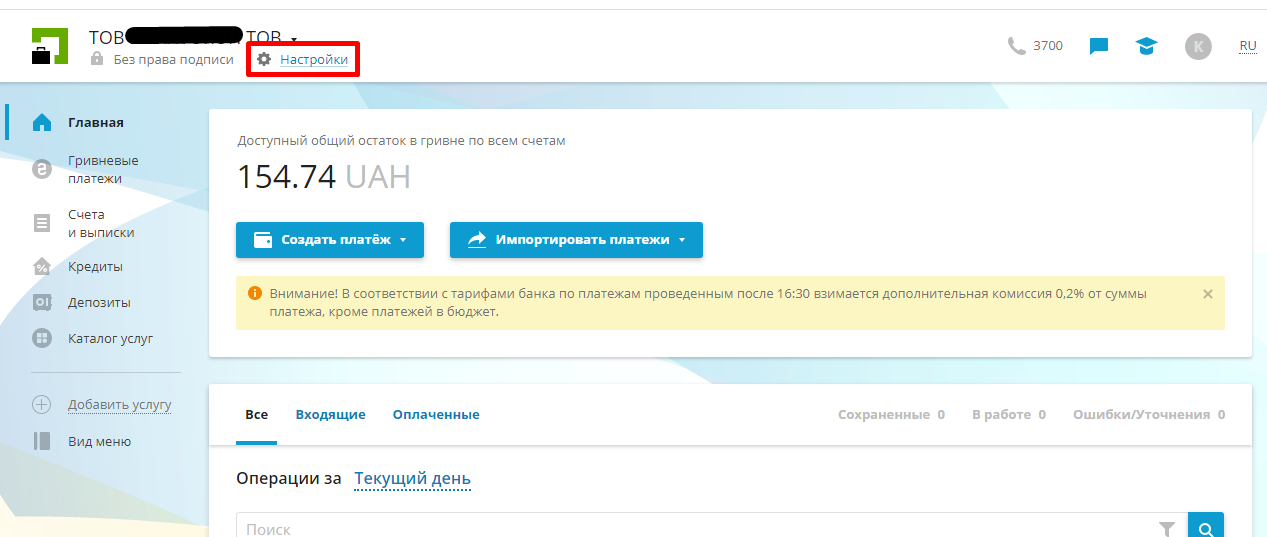Dismiss the yellow commission warning banner
The image size is (1267, 537).
[1207, 294]
